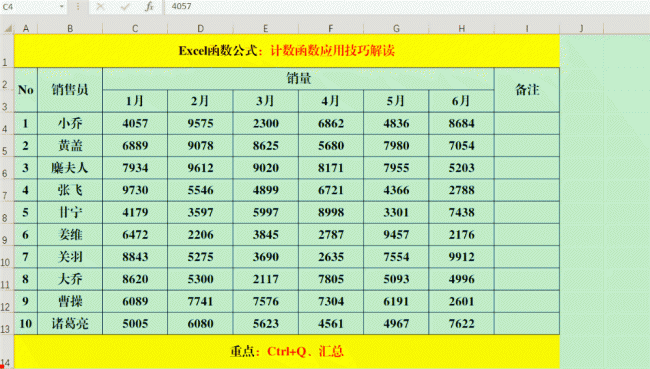Image resolution: width=650 pixels, height=369 pixels.
Task: Click the Enter checkmark icon in formula bar
Action: pyautogui.click(x=125, y=7)
